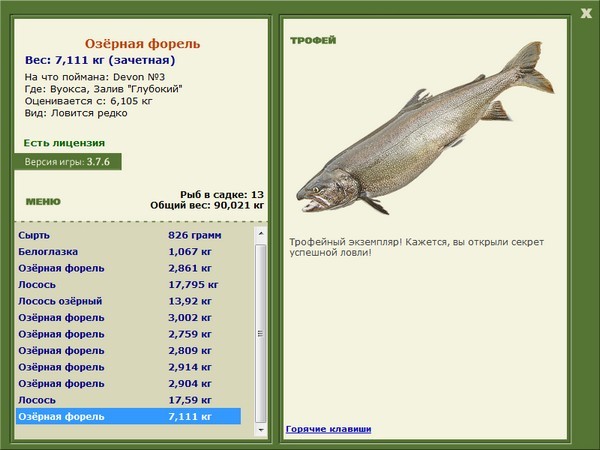Click the Озёрная форель title
The height and width of the screenshot is (450, 600).
tap(142, 44)
